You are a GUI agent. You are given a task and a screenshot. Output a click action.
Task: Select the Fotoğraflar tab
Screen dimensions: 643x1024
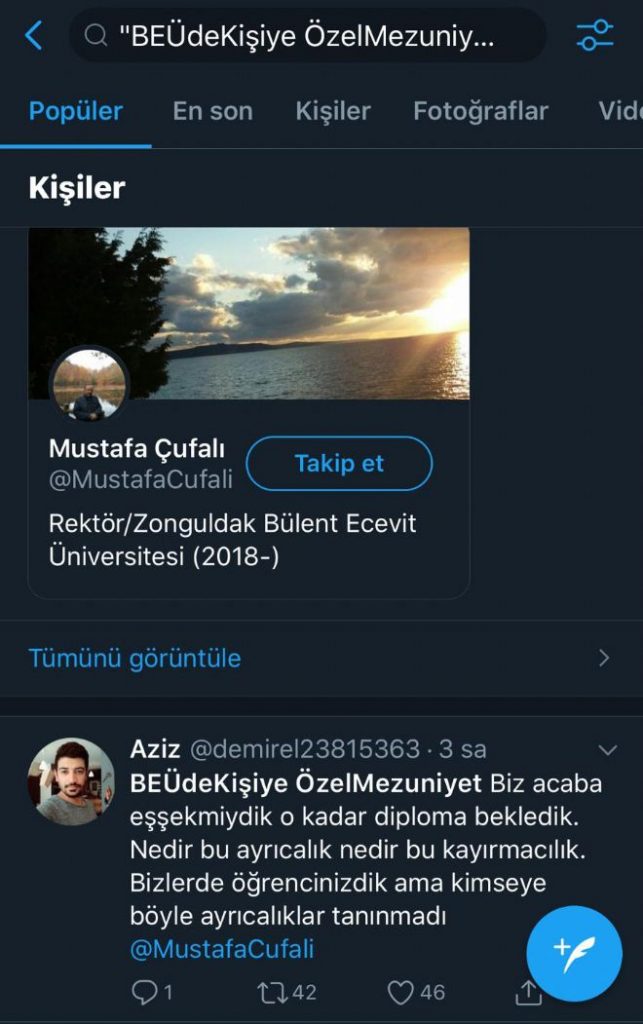(x=480, y=111)
